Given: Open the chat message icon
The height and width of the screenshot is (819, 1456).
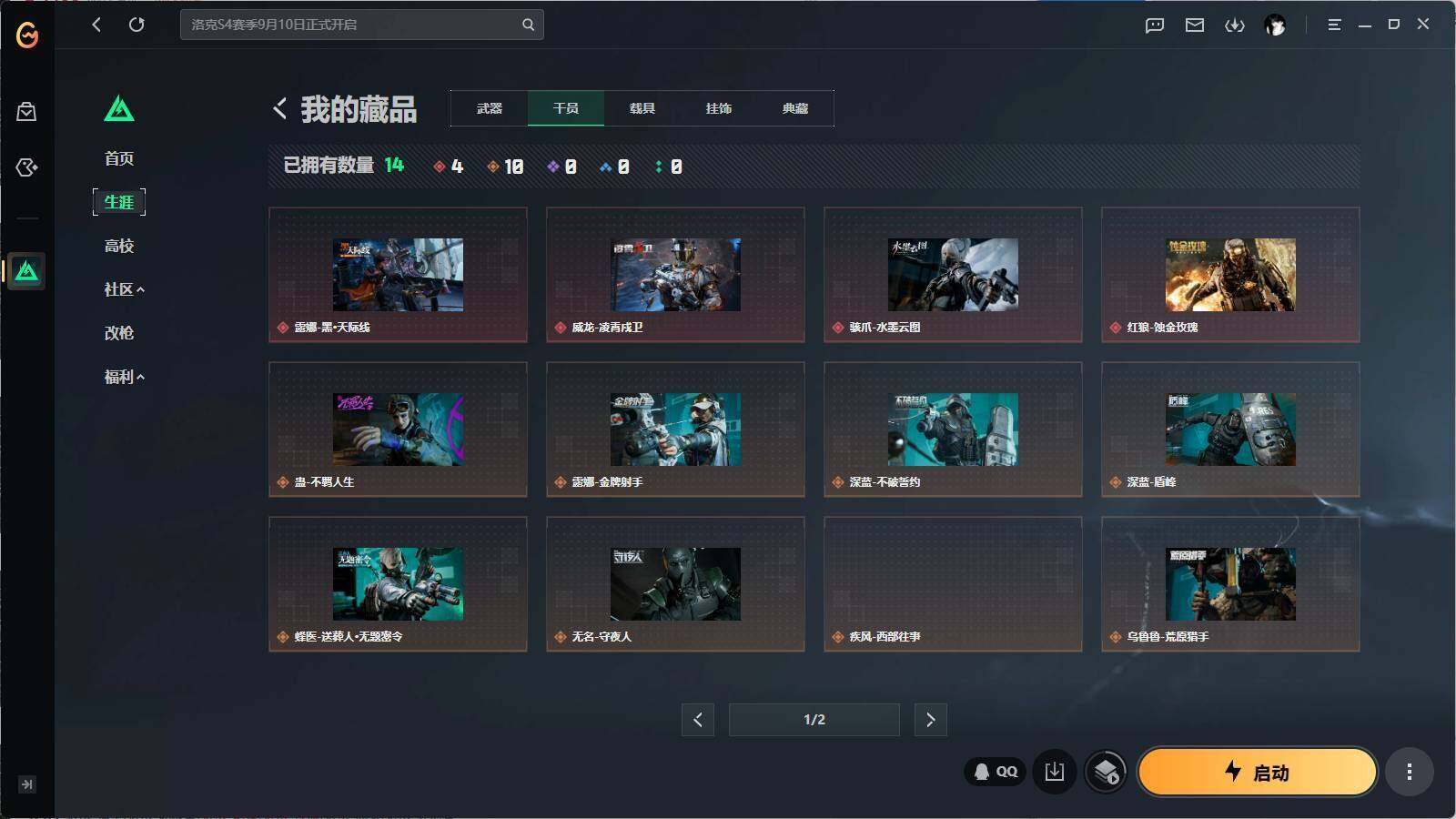Looking at the screenshot, I should pos(1155,25).
